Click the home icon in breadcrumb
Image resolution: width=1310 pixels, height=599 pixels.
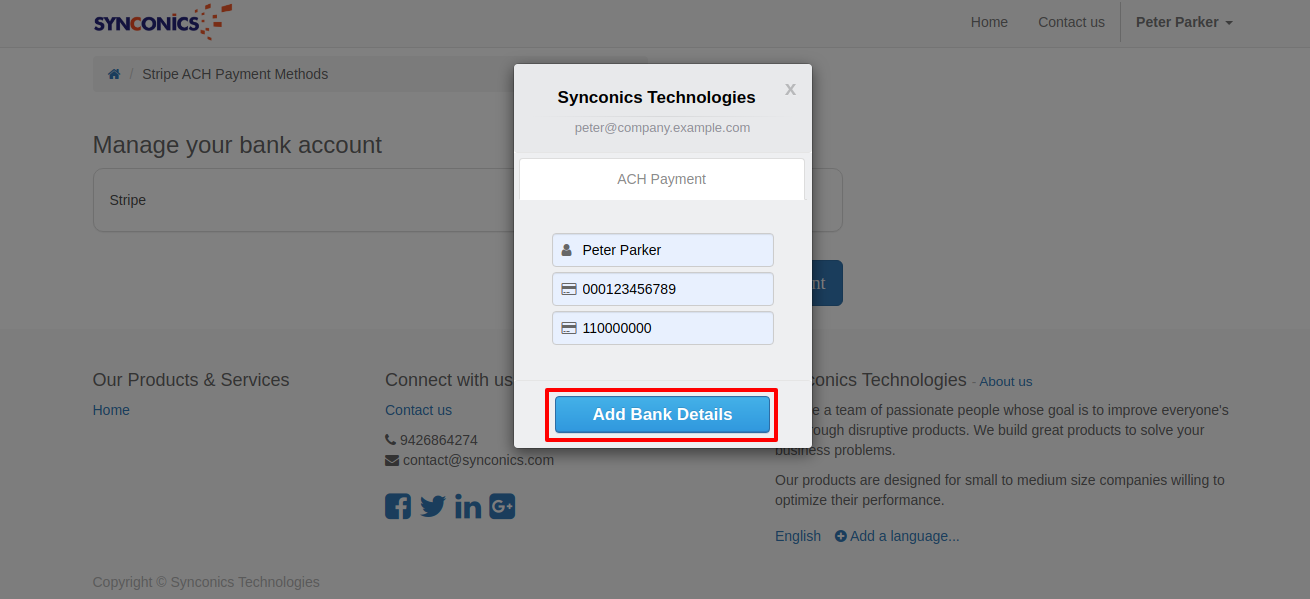(114, 74)
